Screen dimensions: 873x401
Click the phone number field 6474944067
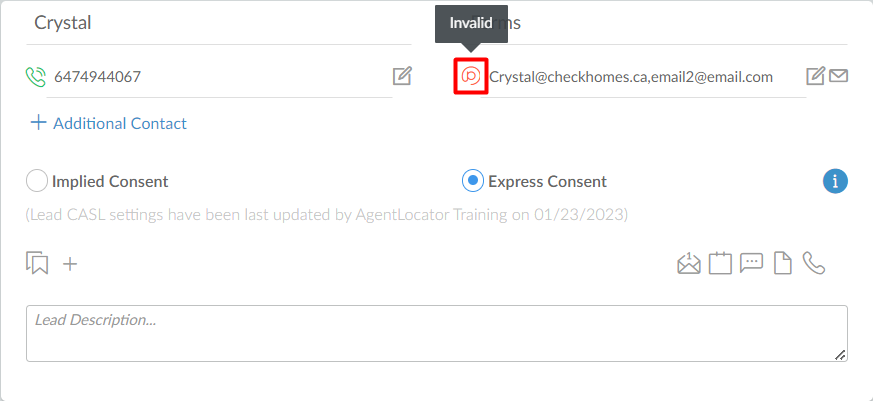click(x=219, y=77)
